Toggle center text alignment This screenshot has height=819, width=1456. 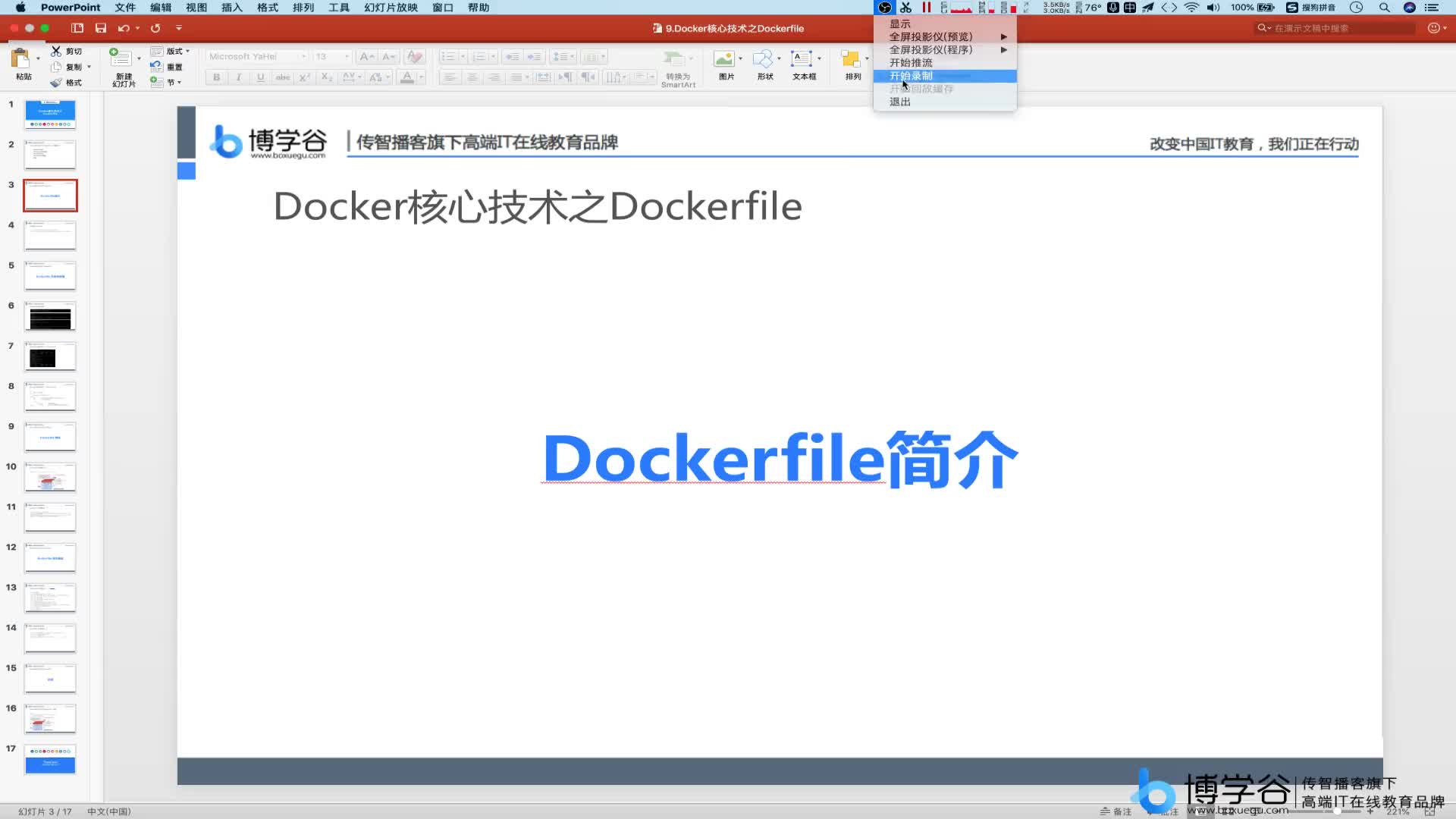(x=472, y=77)
